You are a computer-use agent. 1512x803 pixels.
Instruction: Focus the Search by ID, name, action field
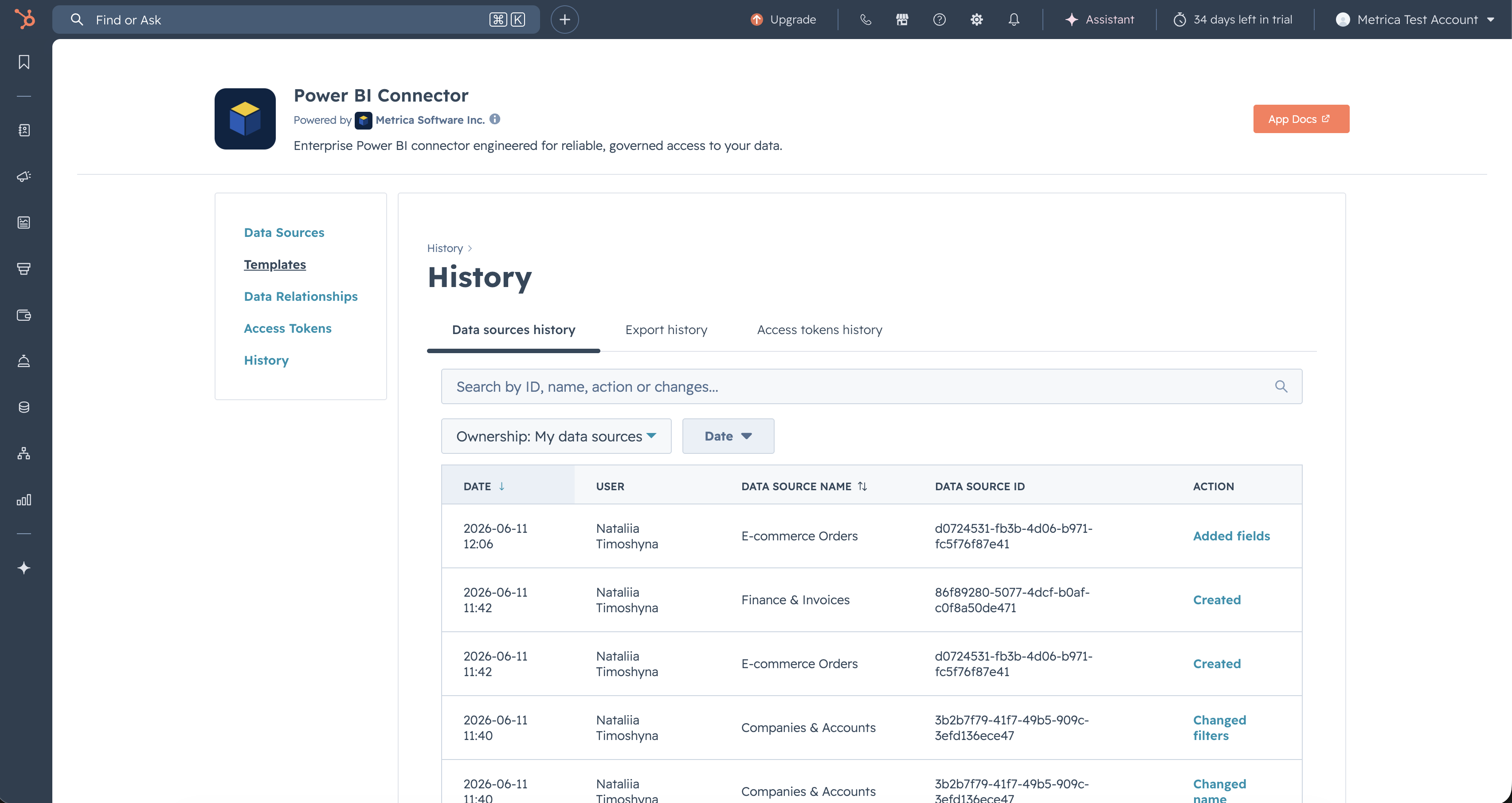pos(871,386)
